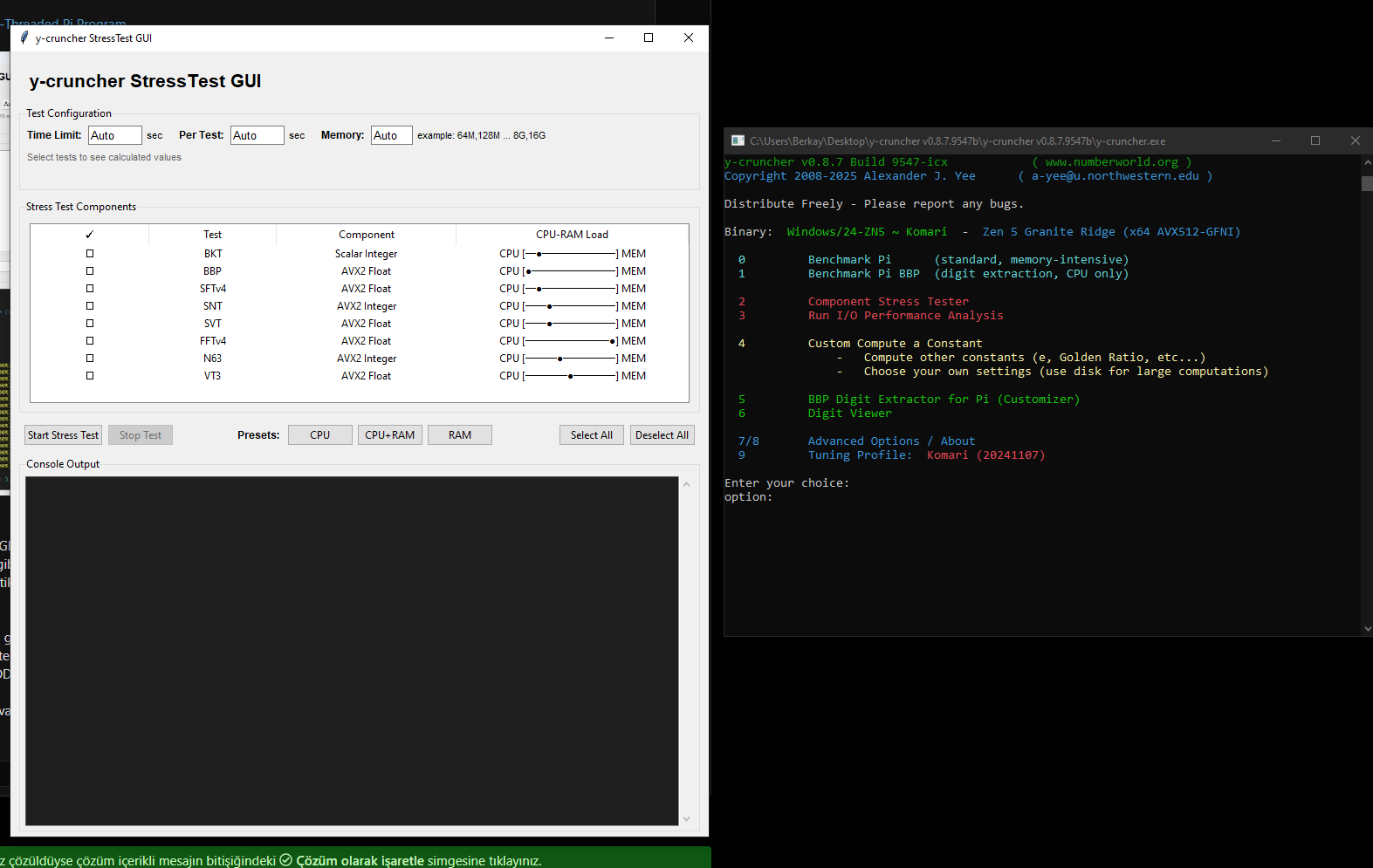Click "Custom Compute a Constant" console line
Viewport: 1373px width, 868px height.
point(896,344)
